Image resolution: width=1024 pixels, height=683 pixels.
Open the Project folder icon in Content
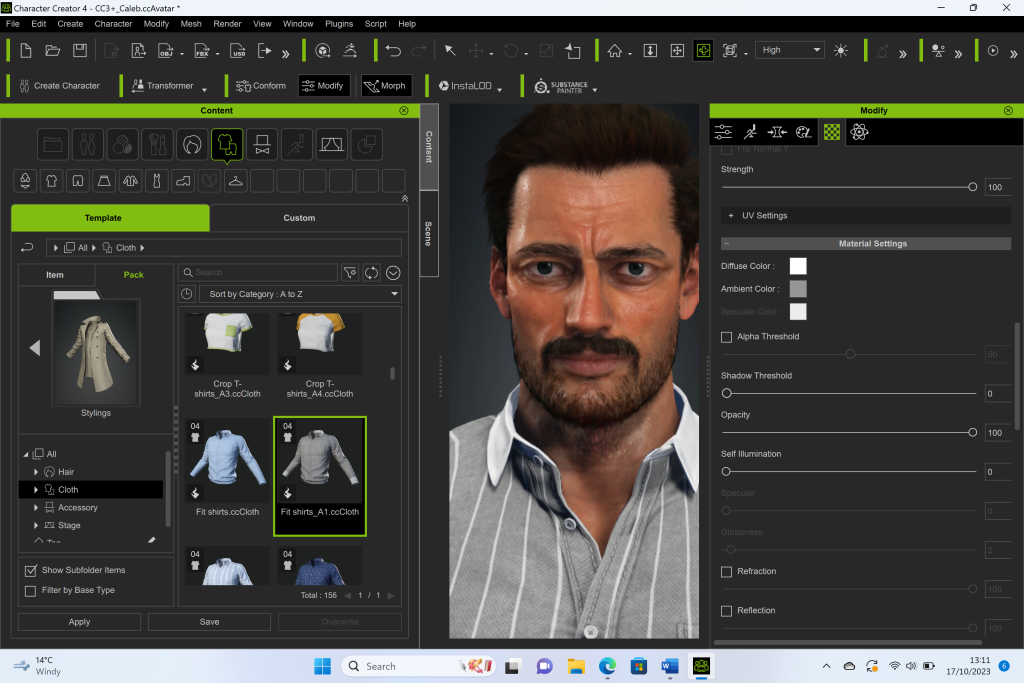click(x=53, y=144)
